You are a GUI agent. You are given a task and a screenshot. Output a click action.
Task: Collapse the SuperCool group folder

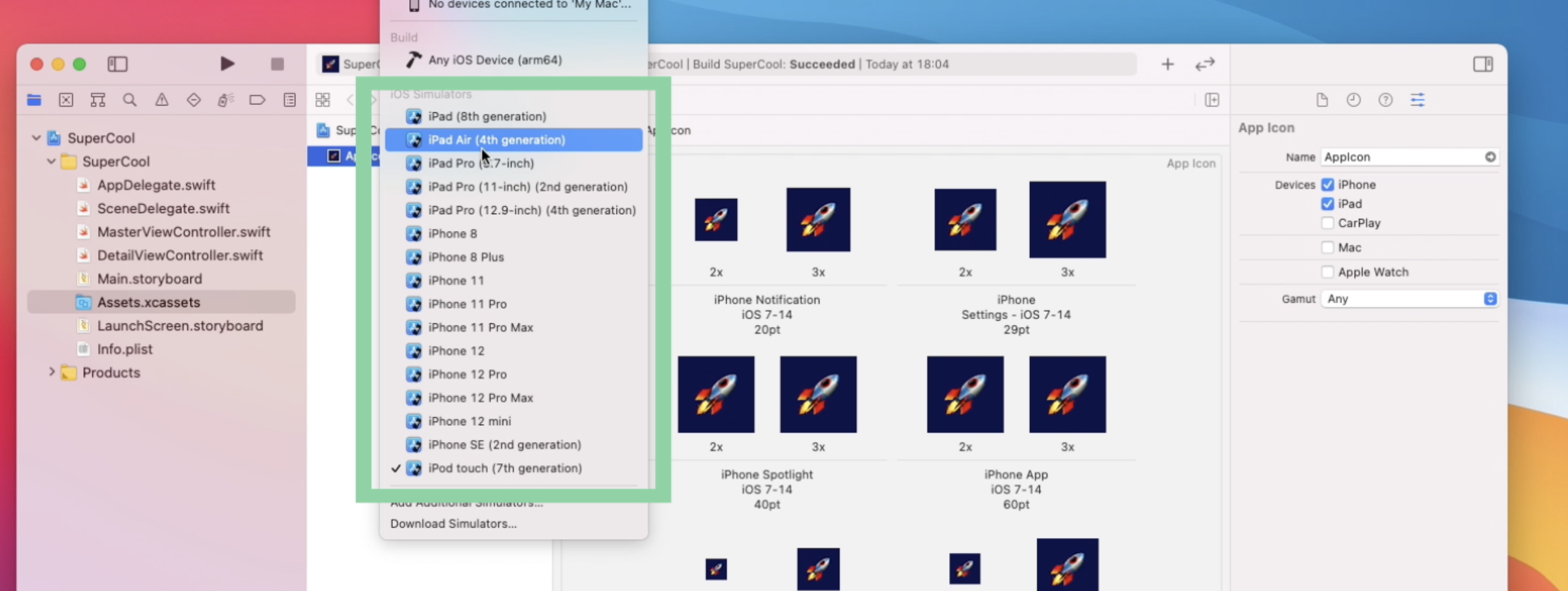pyautogui.click(x=51, y=162)
